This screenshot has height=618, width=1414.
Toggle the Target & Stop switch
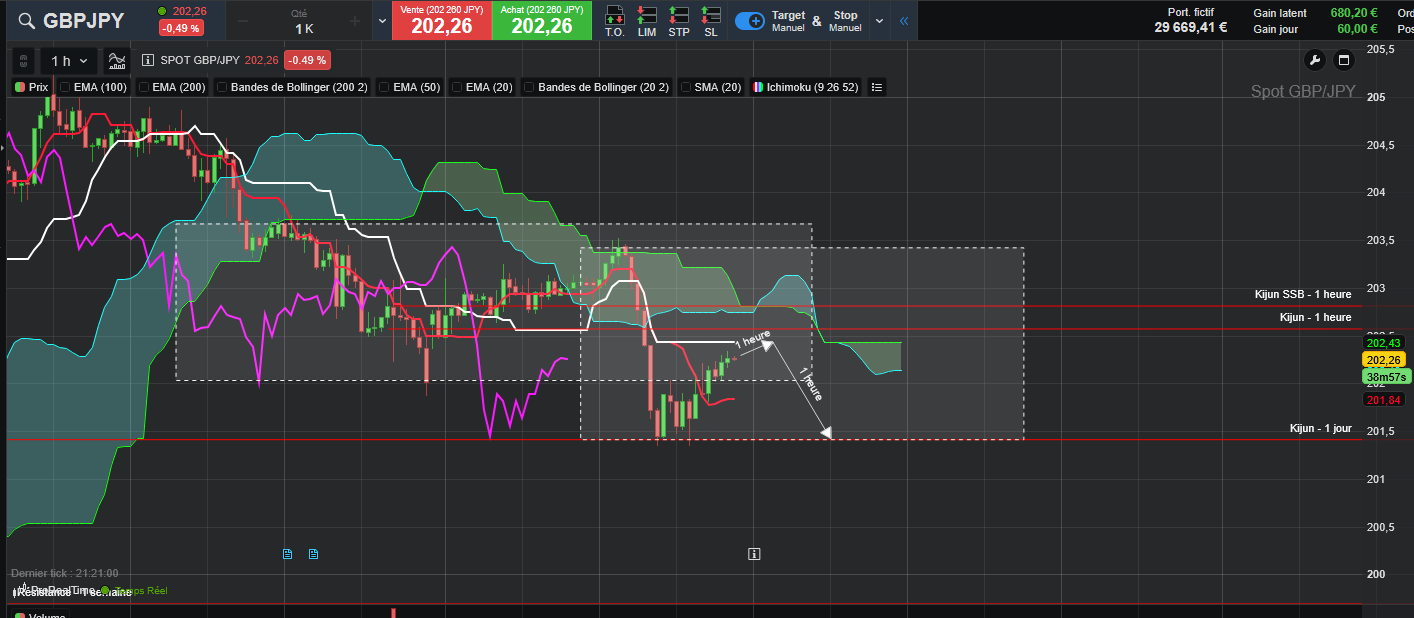tap(750, 21)
